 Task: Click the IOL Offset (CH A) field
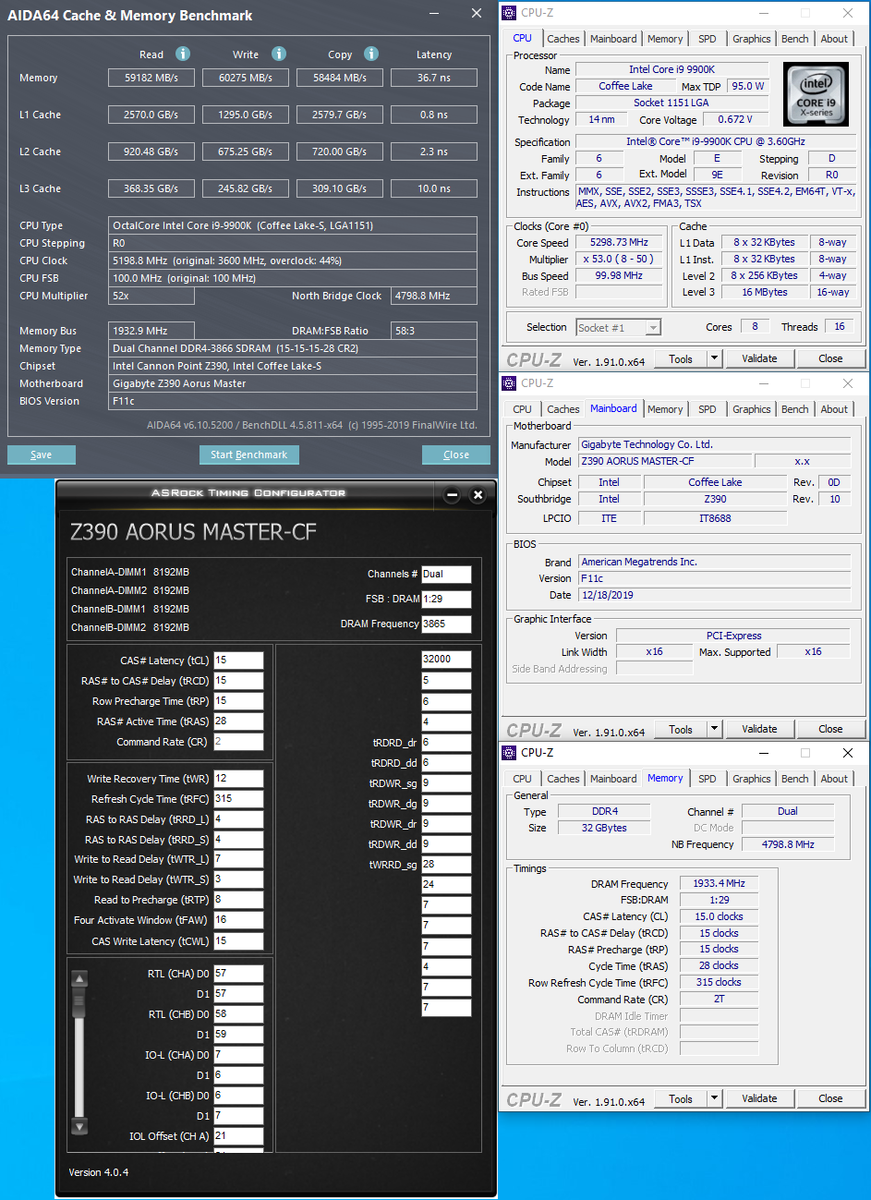pyautogui.click(x=238, y=1136)
